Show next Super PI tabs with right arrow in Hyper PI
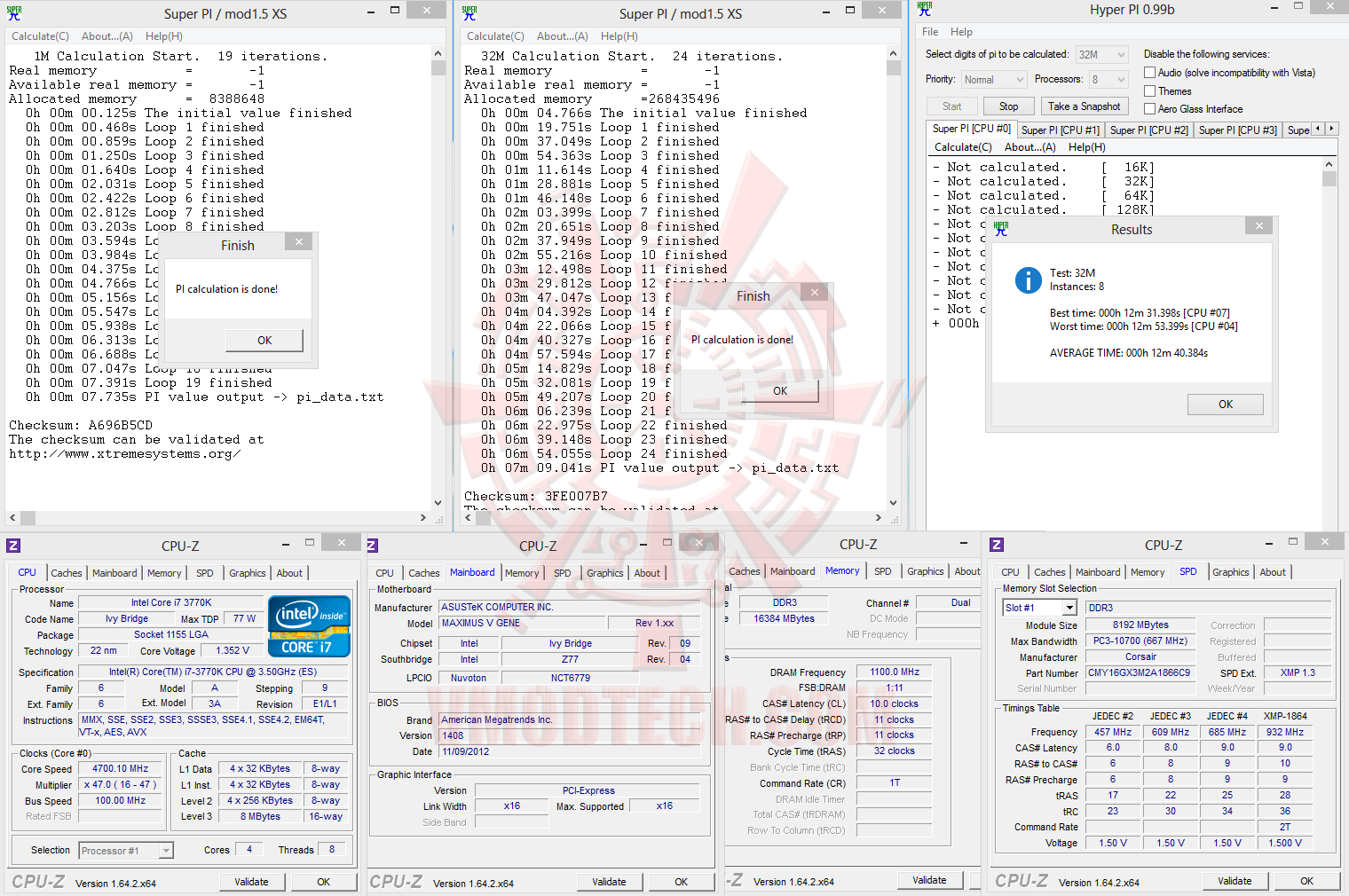Image resolution: width=1349 pixels, height=896 pixels. tap(1331, 129)
